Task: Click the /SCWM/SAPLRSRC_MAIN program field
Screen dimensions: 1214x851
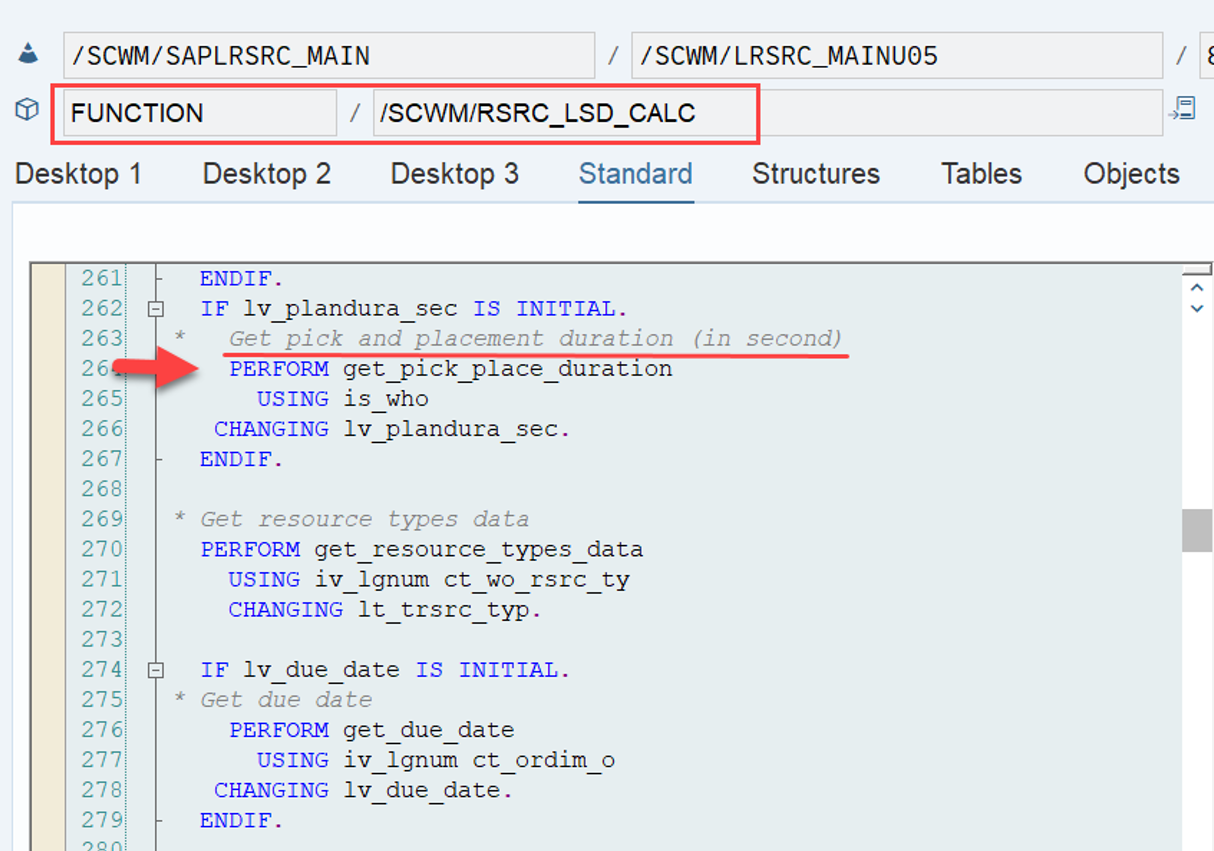Action: point(329,56)
